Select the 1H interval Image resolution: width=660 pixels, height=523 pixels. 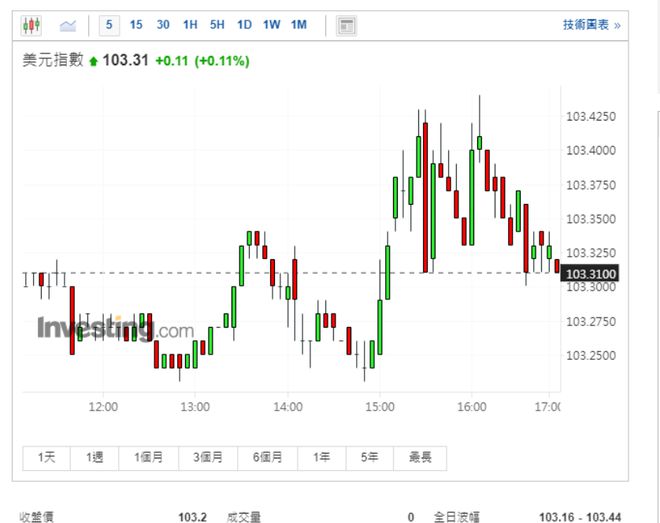pos(190,25)
